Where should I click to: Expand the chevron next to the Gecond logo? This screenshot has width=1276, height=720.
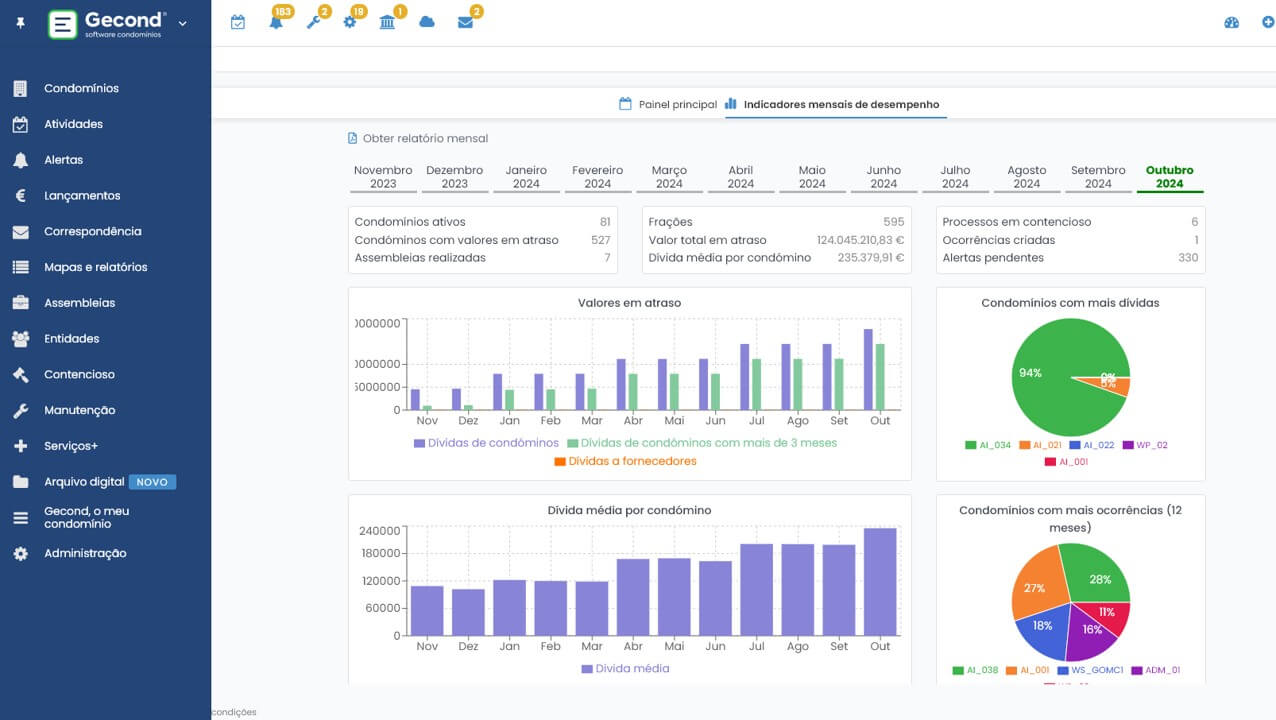pyautogui.click(x=181, y=21)
